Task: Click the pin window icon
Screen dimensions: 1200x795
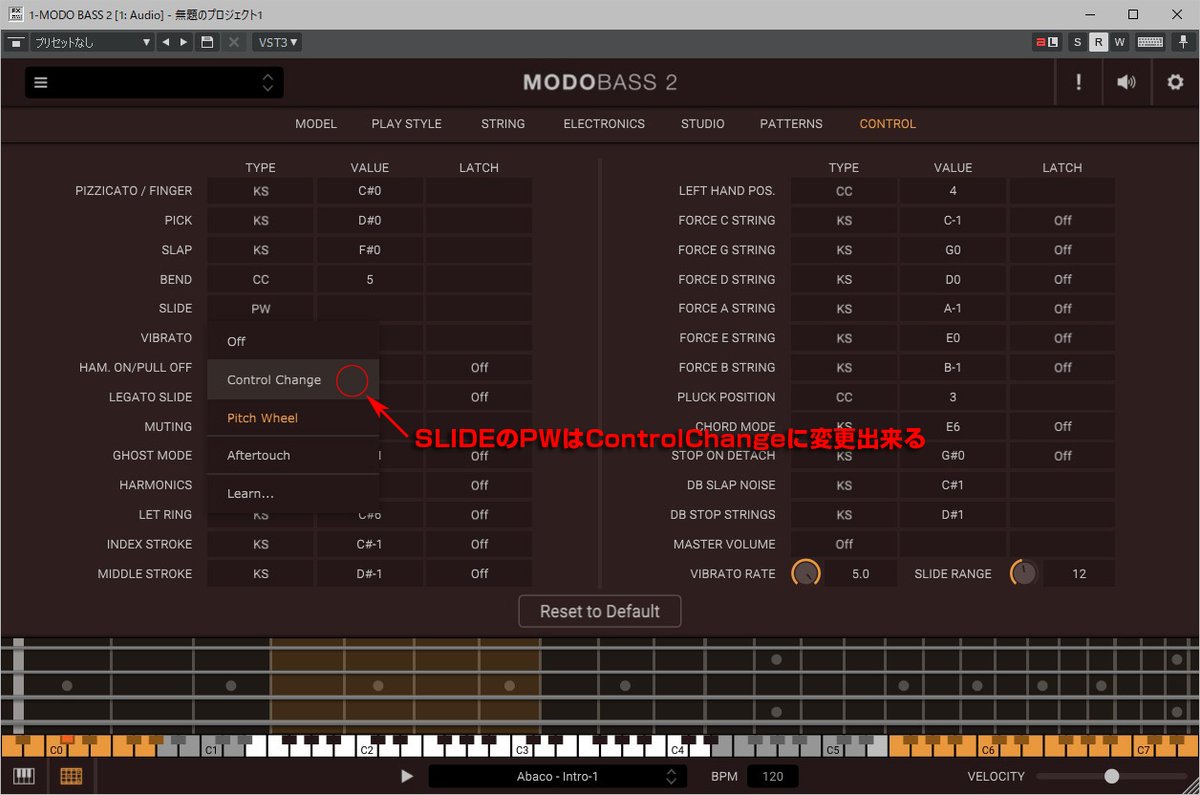Action: tap(1182, 42)
